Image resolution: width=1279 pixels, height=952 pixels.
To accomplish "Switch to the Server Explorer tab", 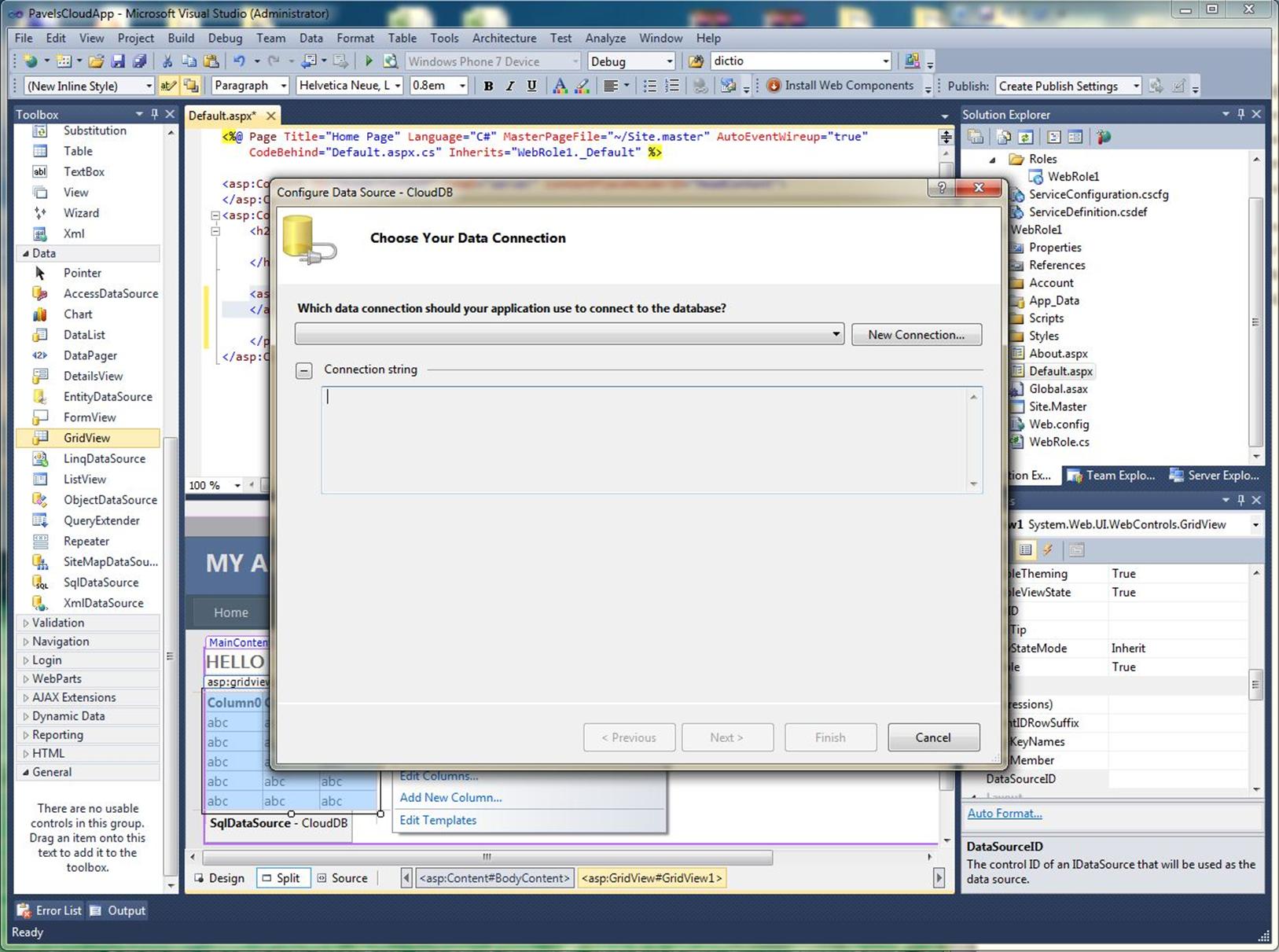I will tap(1214, 476).
